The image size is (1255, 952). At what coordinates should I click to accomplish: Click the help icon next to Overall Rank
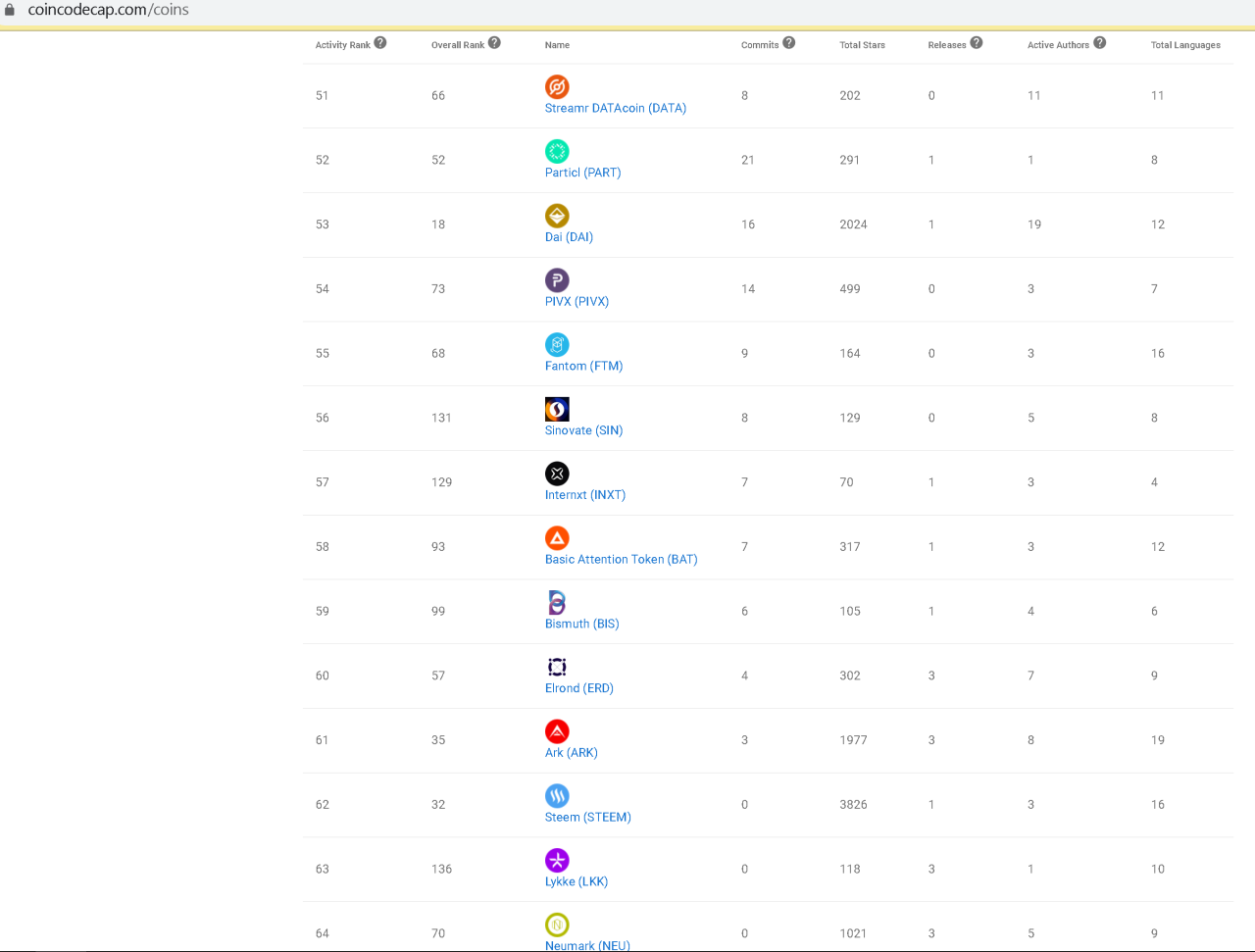tap(494, 43)
